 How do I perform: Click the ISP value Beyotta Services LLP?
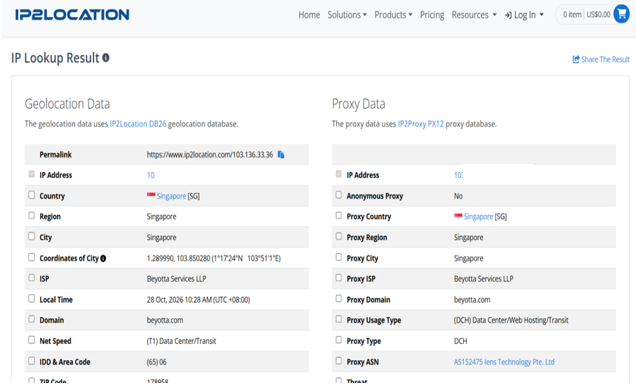click(176, 279)
